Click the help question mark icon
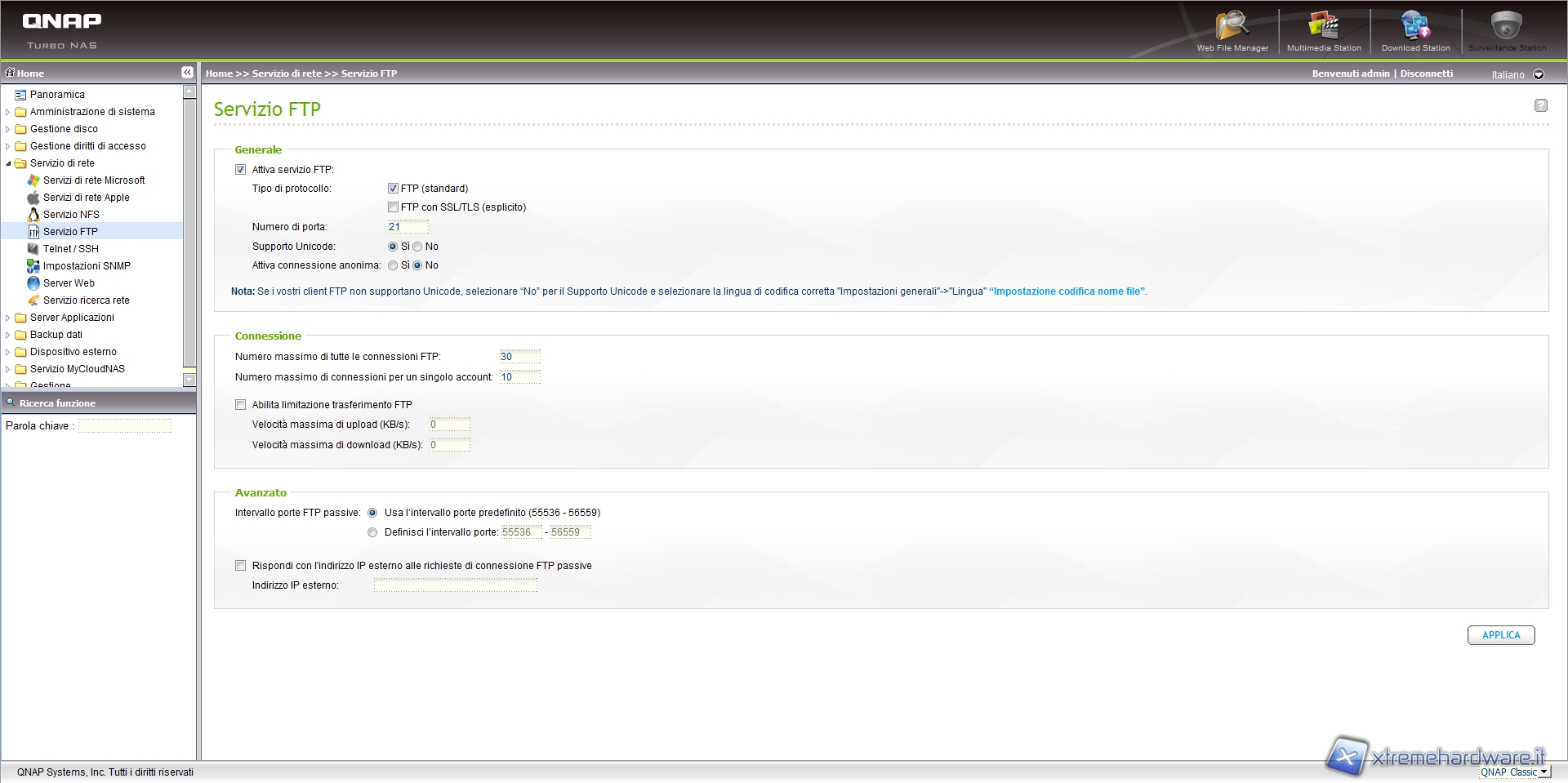 [x=1540, y=105]
